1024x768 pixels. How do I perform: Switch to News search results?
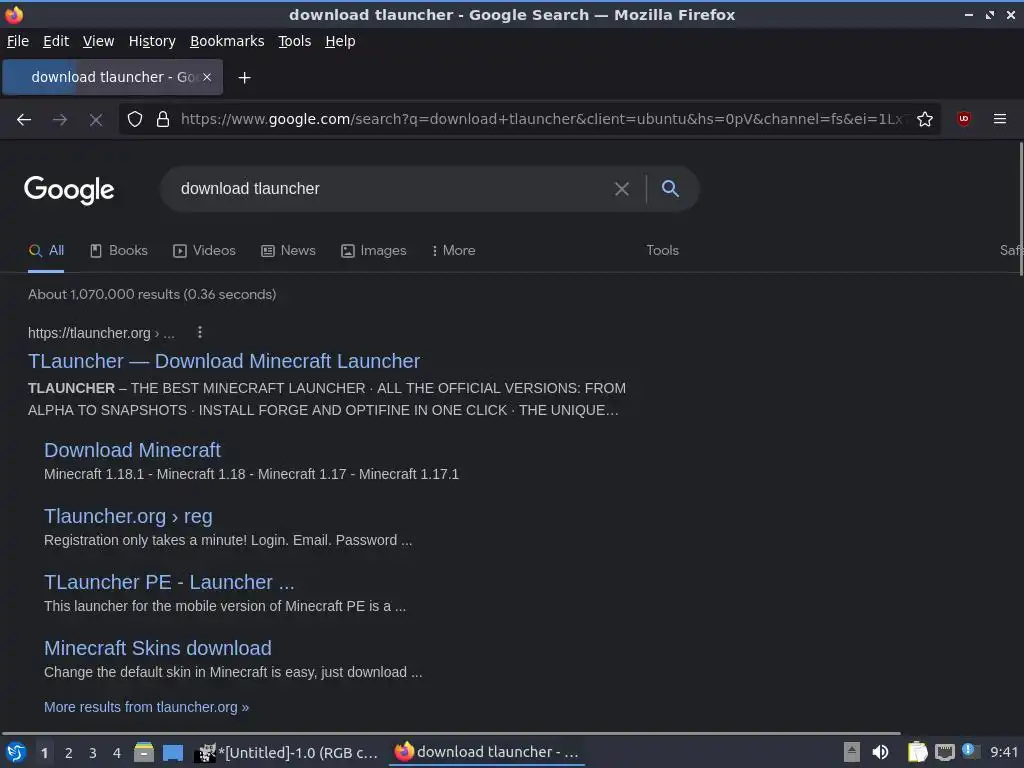click(x=288, y=251)
